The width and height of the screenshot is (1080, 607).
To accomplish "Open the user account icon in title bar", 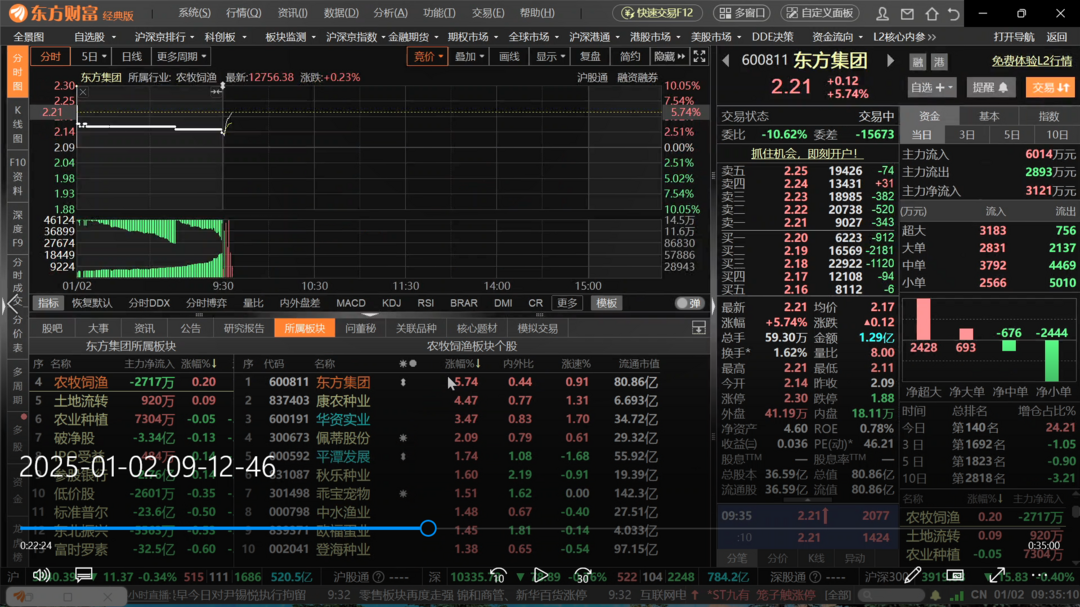I will pyautogui.click(x=882, y=13).
